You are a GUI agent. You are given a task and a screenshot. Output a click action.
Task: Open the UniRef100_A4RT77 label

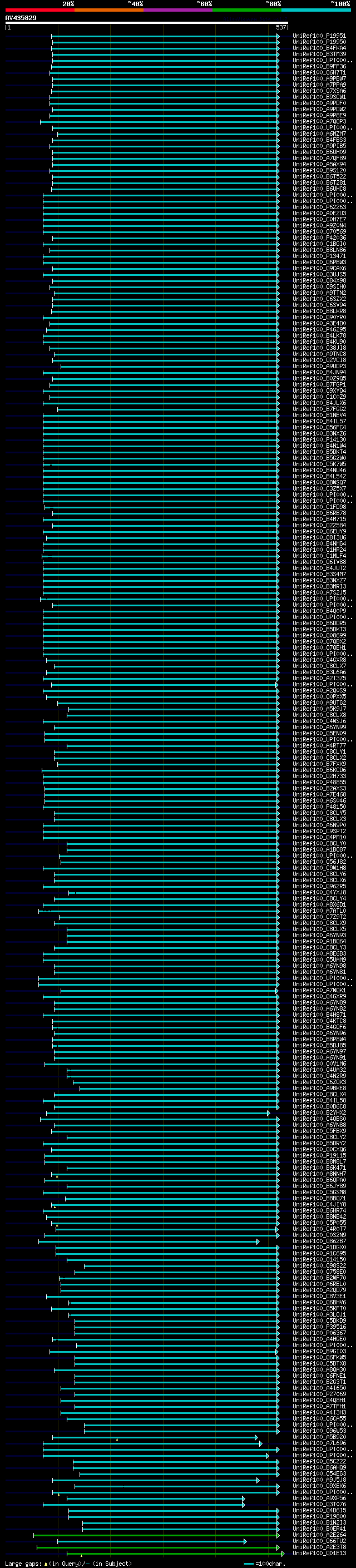pyautogui.click(x=319, y=746)
